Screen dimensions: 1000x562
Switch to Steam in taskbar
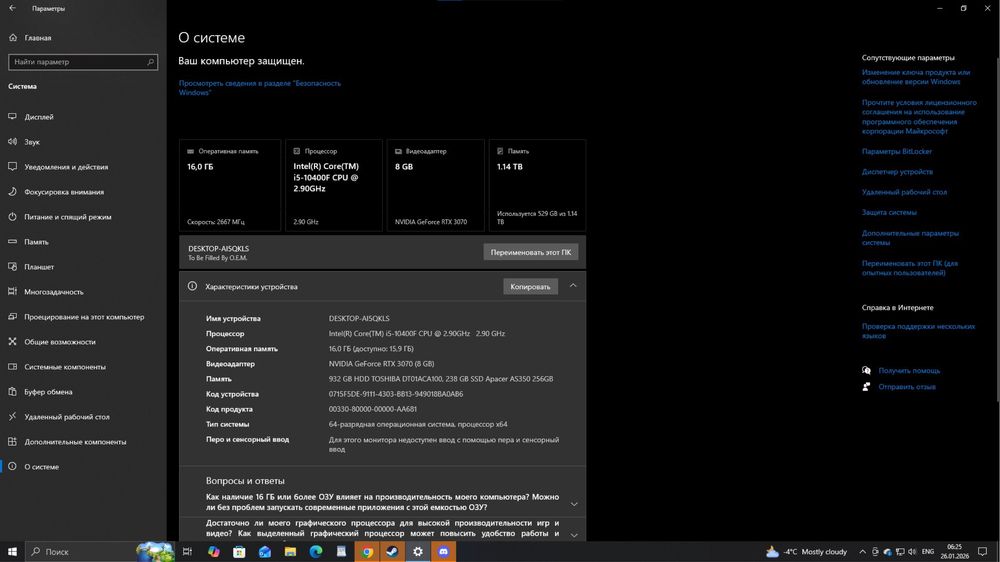(392, 551)
